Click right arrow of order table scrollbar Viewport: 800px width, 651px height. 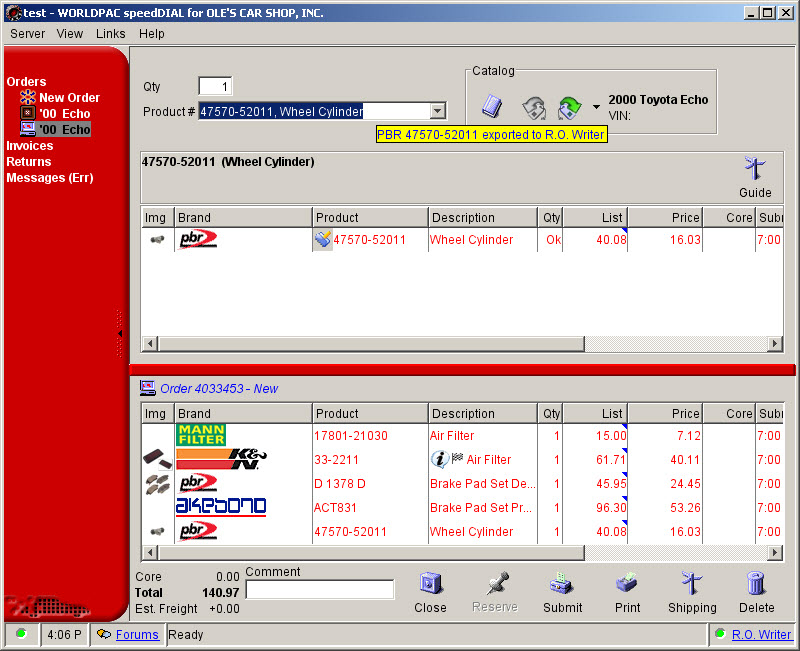click(x=775, y=552)
